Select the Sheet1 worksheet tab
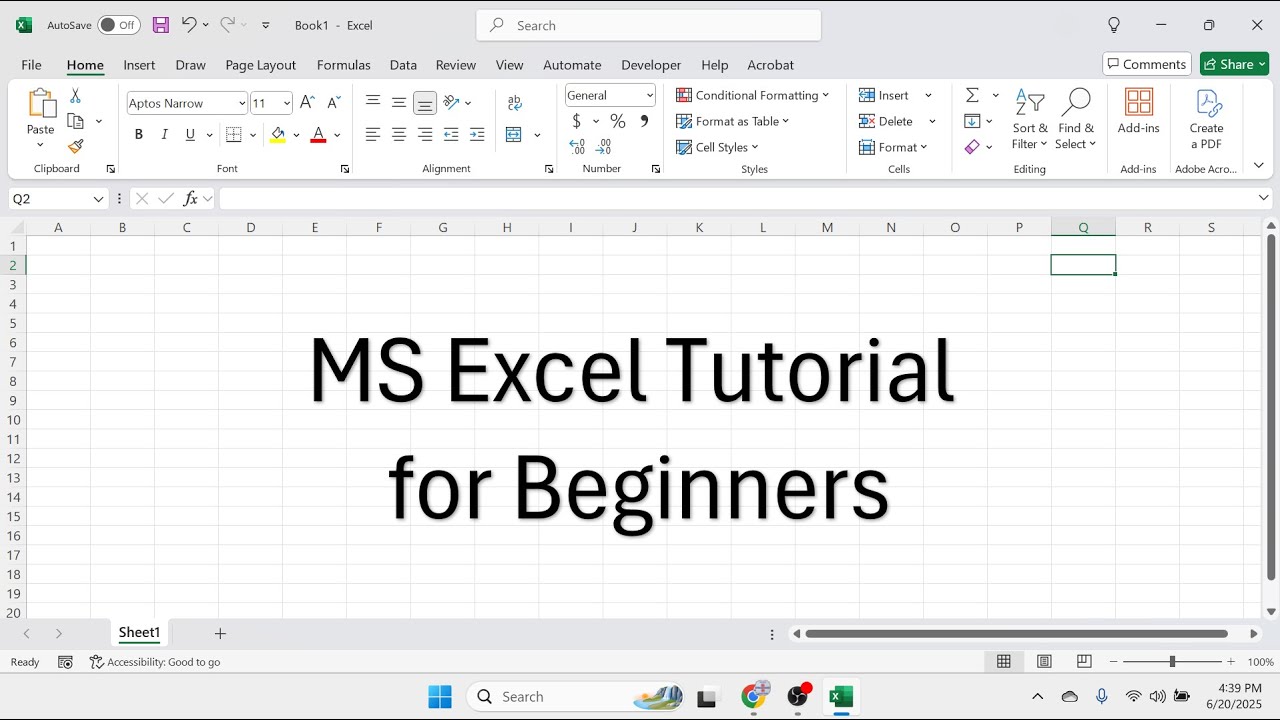Viewport: 1280px width, 720px height. [139, 633]
